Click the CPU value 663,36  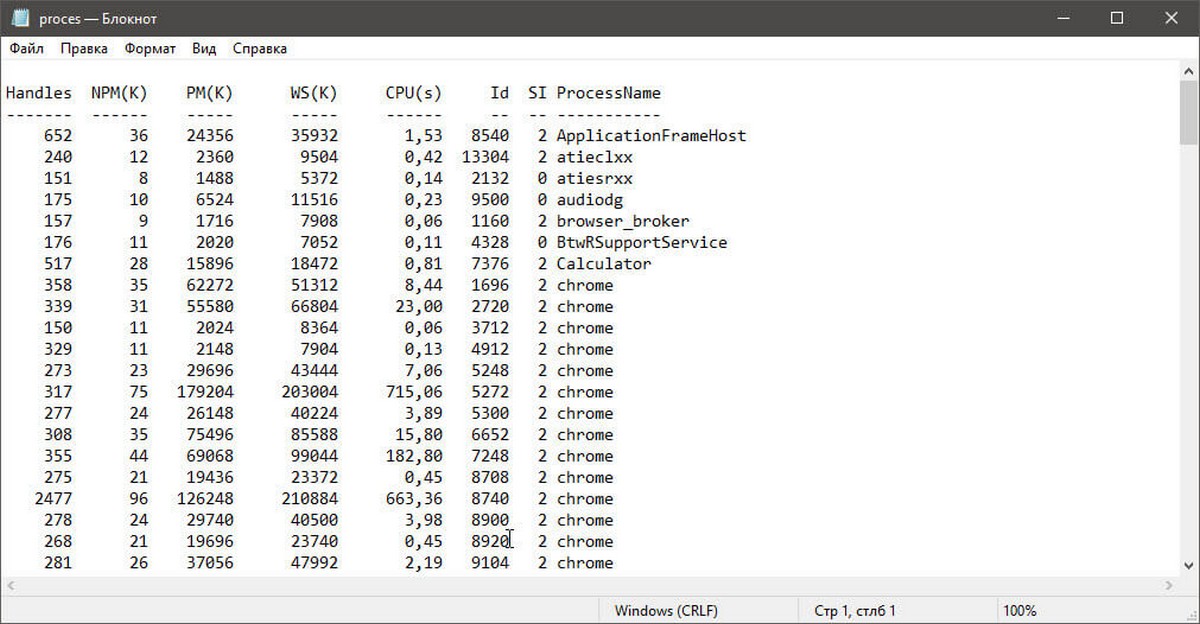click(414, 498)
